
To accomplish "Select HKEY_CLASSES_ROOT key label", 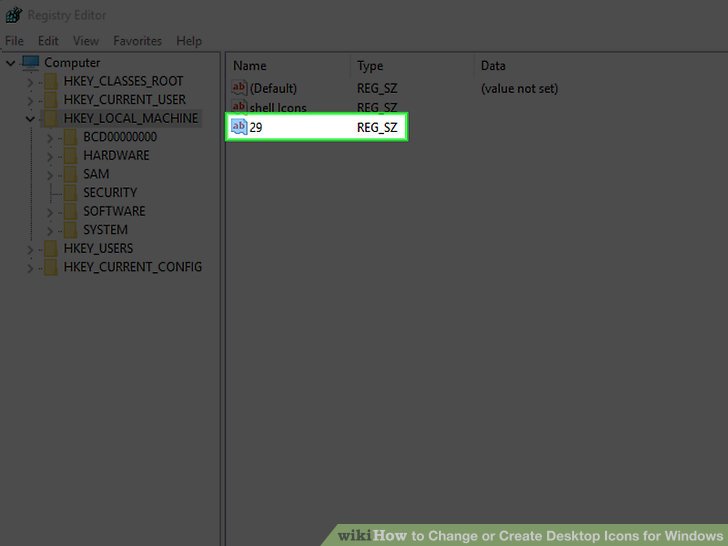I will click(x=123, y=81).
